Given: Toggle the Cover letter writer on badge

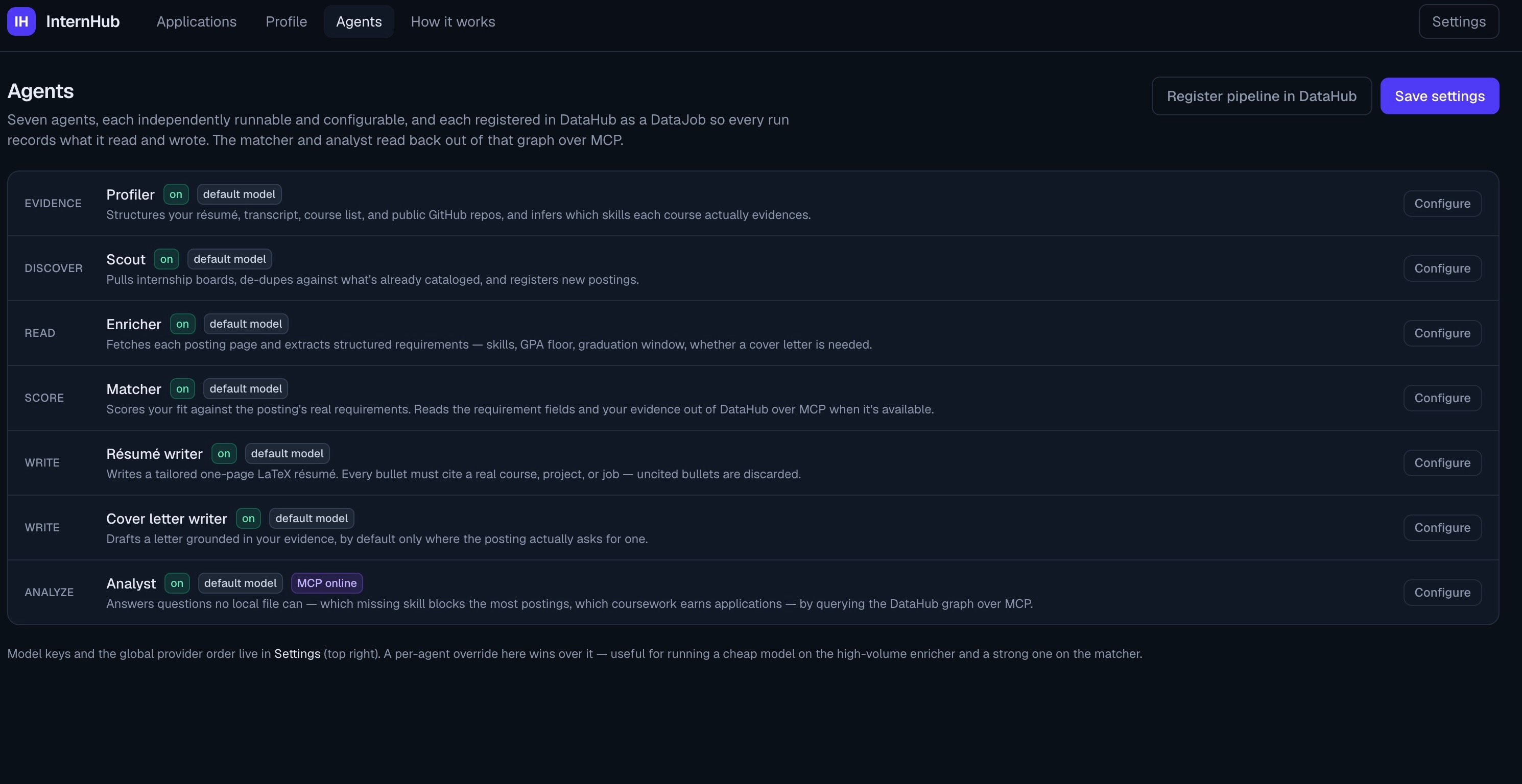Looking at the screenshot, I should (248, 519).
